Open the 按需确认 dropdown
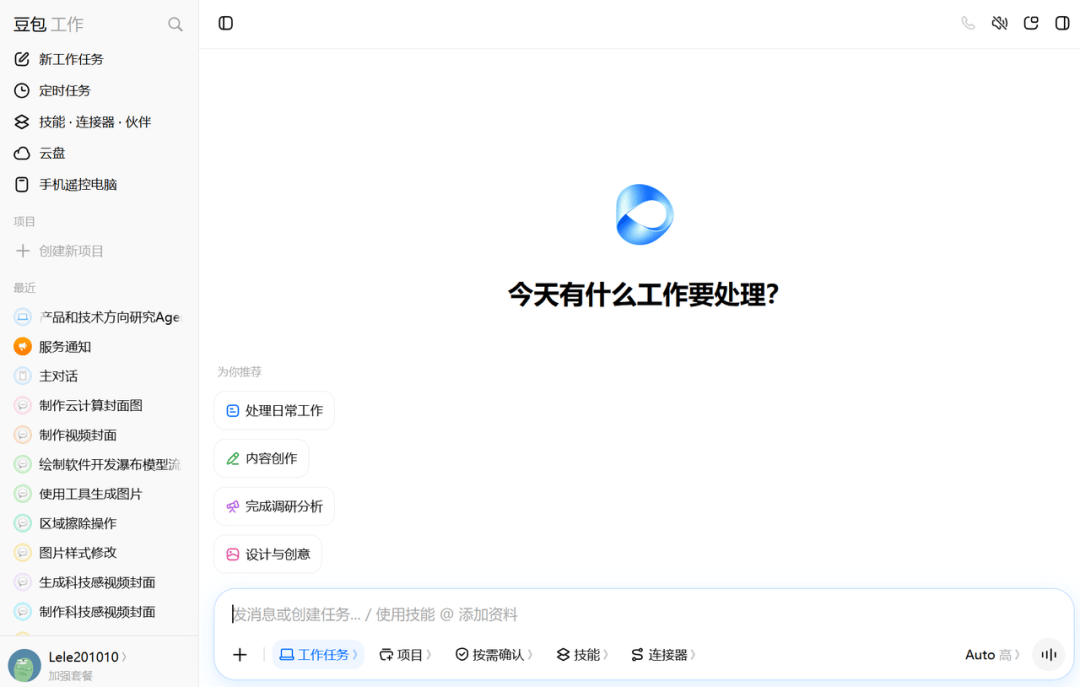The height and width of the screenshot is (687, 1080). tap(494, 655)
